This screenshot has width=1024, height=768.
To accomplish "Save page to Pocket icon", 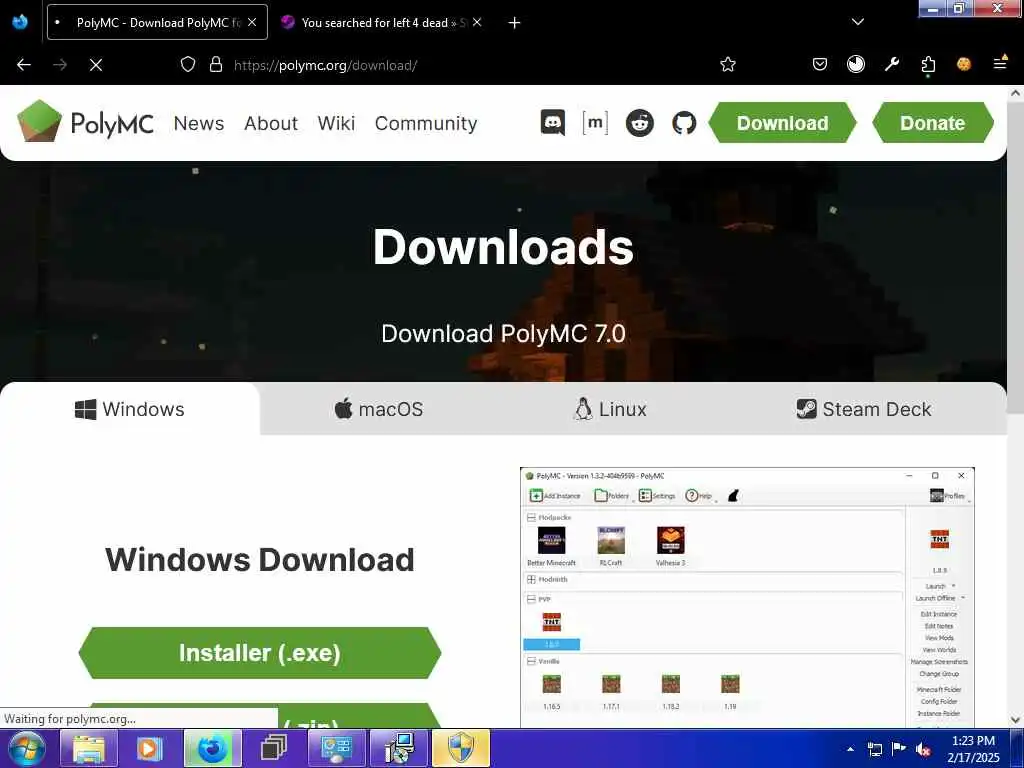I will click(x=820, y=64).
